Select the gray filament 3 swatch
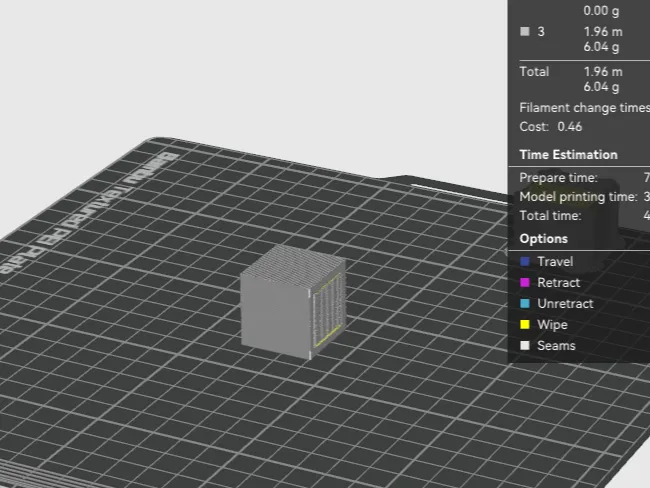This screenshot has width=650, height=488. (x=525, y=32)
